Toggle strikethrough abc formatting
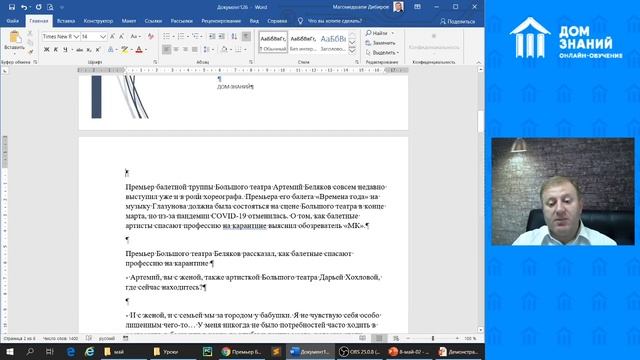Viewport: 640px width, 360px height. [79, 49]
